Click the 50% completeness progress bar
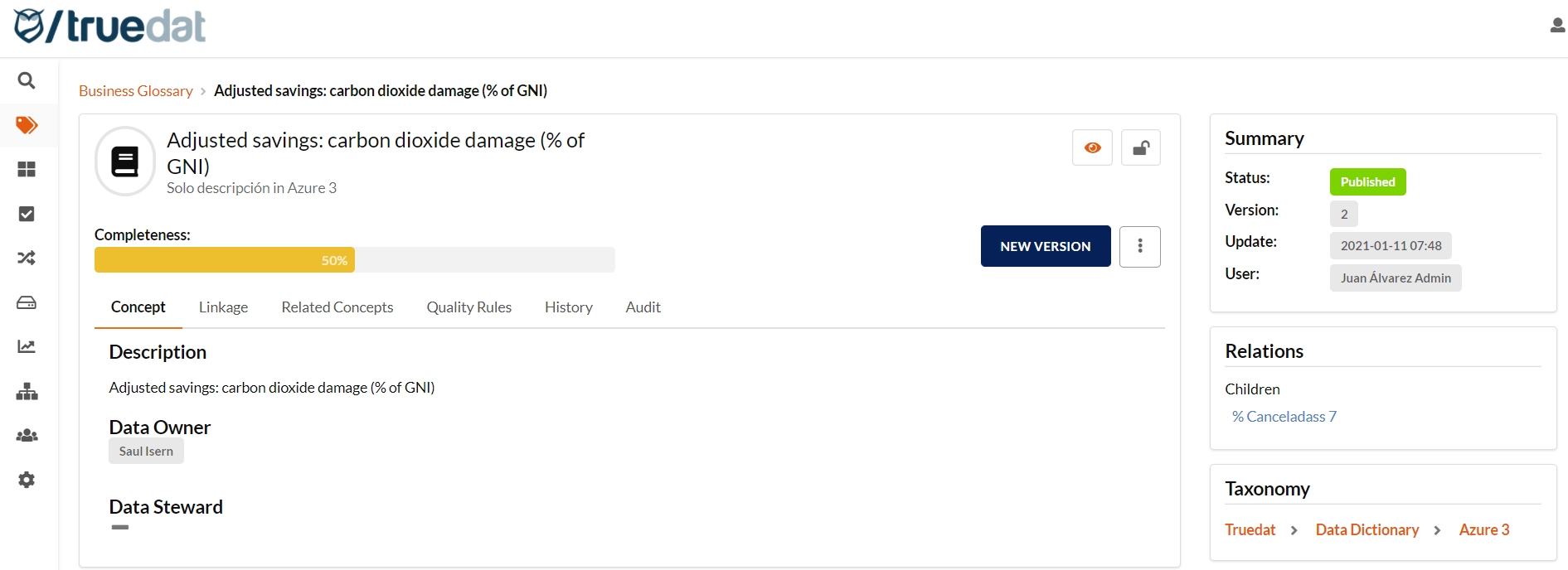Viewport: 1568px width, 570px height. (x=354, y=260)
